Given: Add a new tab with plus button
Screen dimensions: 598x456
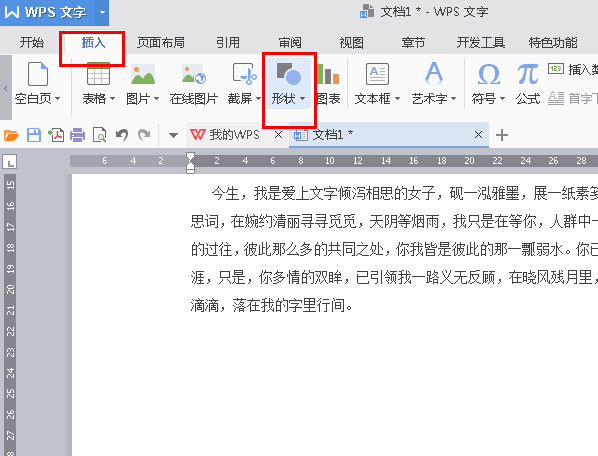Looking at the screenshot, I should pos(502,135).
